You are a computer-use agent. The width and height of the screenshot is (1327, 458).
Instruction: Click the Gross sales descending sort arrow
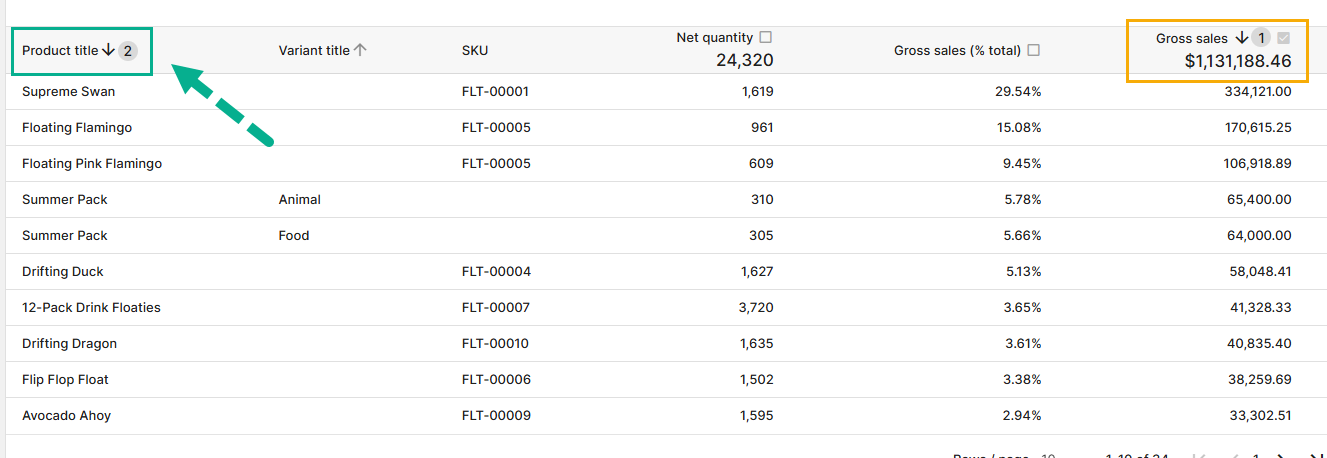click(x=1241, y=38)
